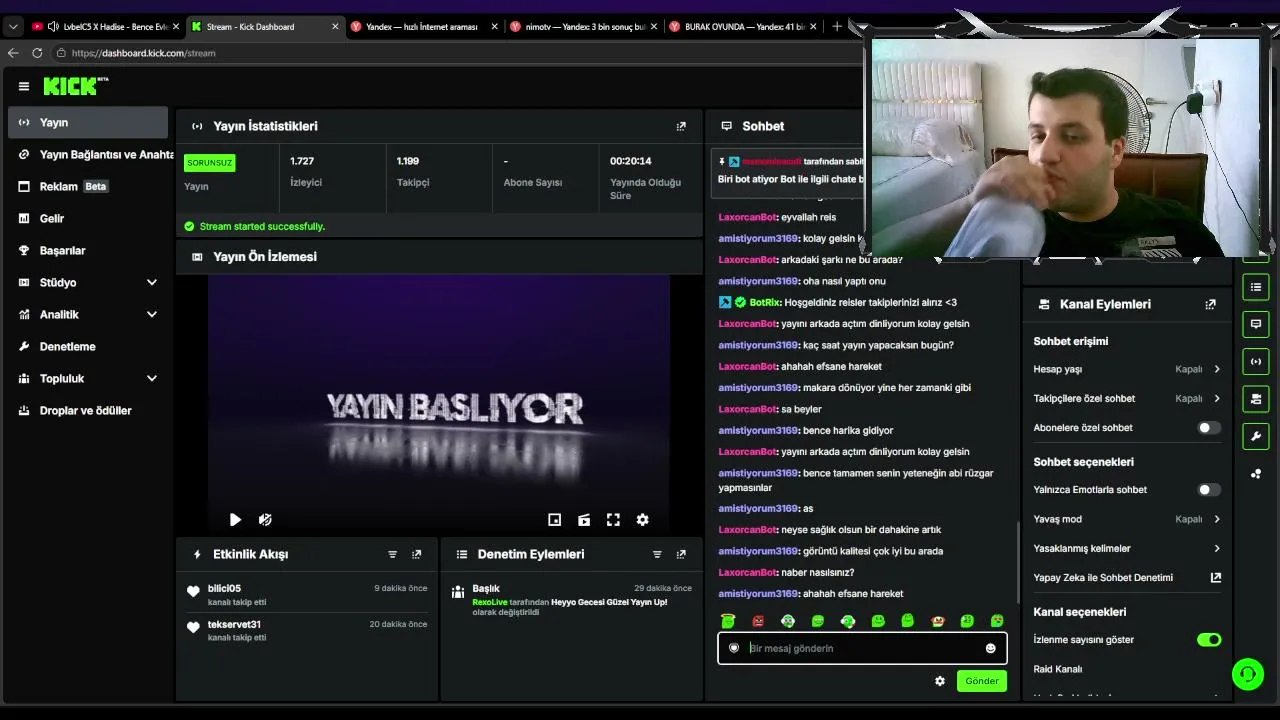Click the Kick logo
Screen dimensions: 1280x720
75,86
